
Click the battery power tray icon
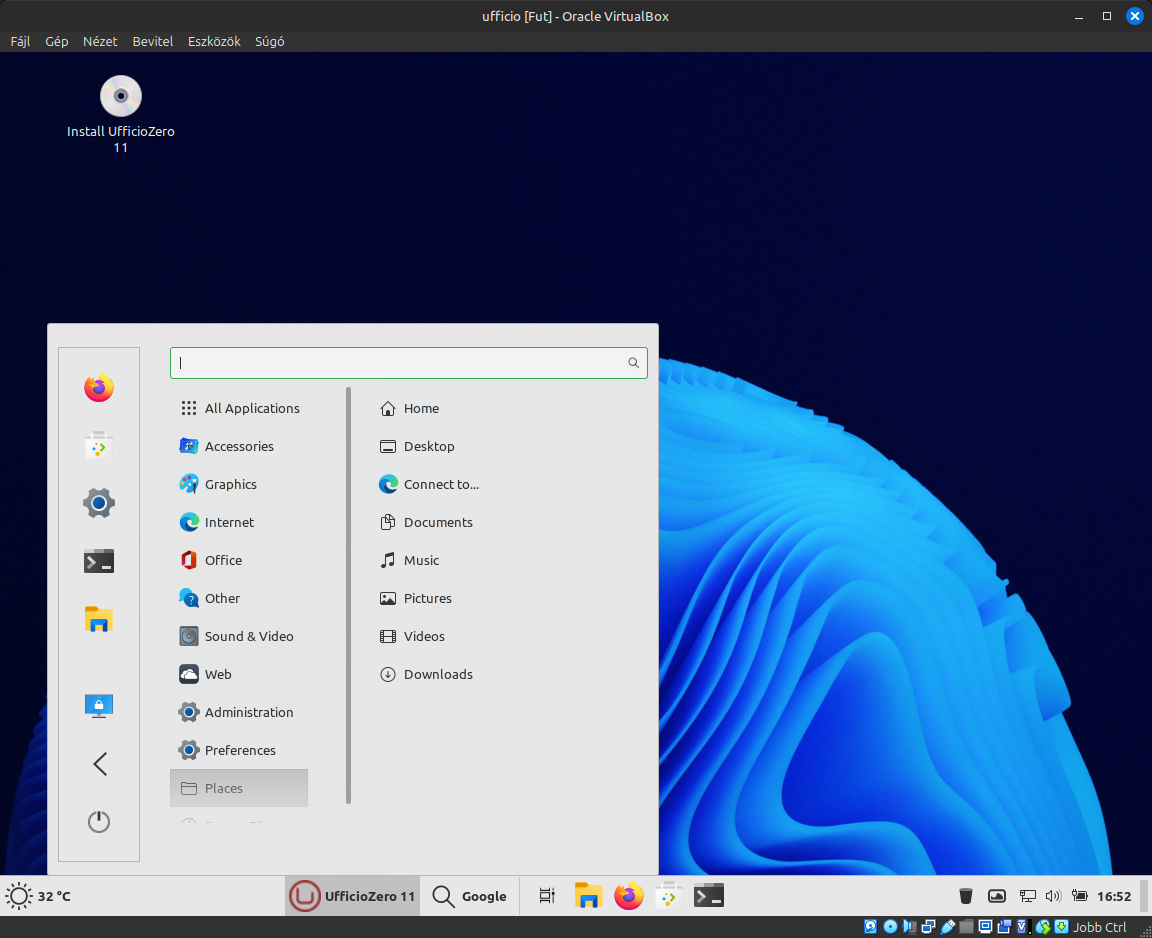click(x=1079, y=896)
